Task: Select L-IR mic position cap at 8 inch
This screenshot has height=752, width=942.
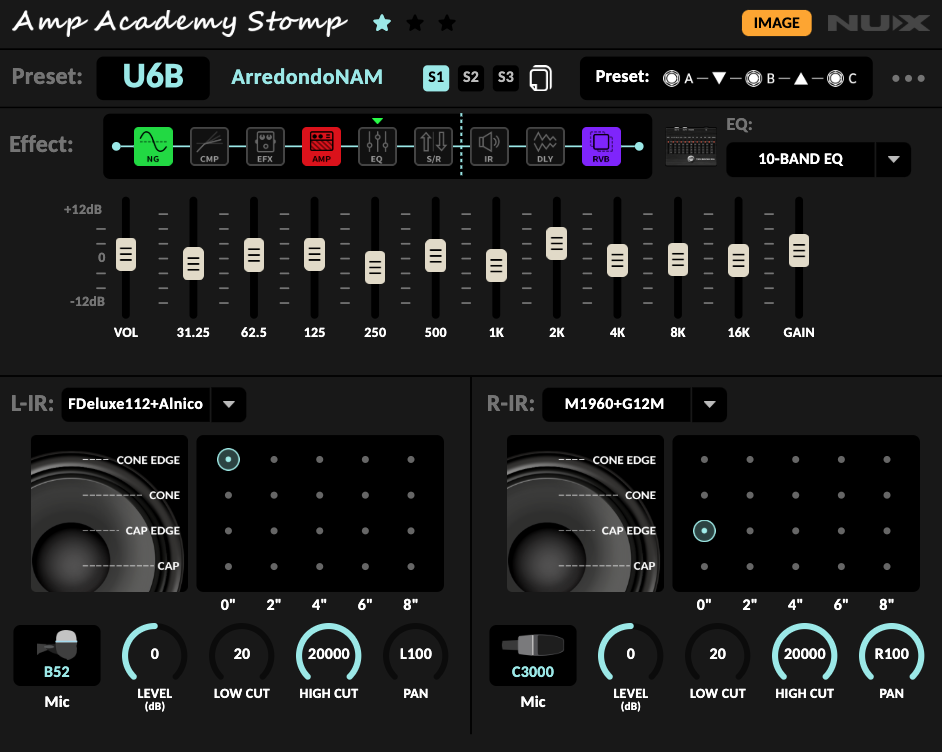Action: tap(411, 566)
